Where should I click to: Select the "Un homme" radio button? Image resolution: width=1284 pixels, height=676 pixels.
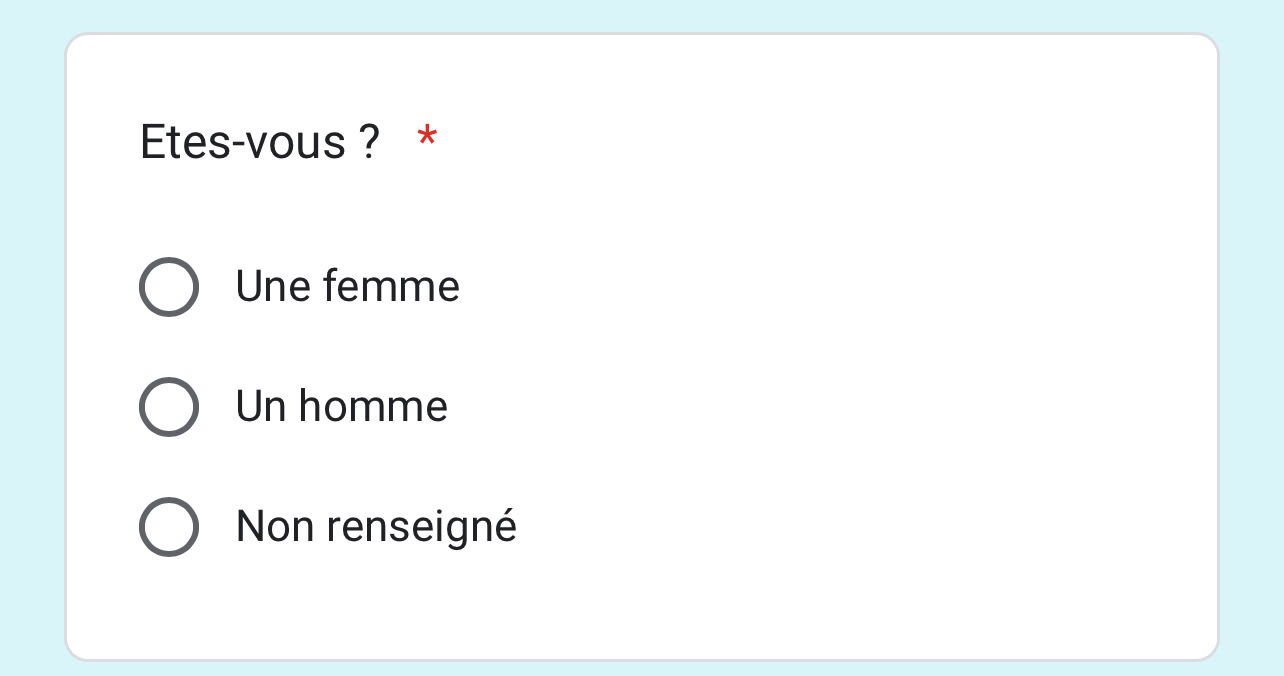(168, 407)
